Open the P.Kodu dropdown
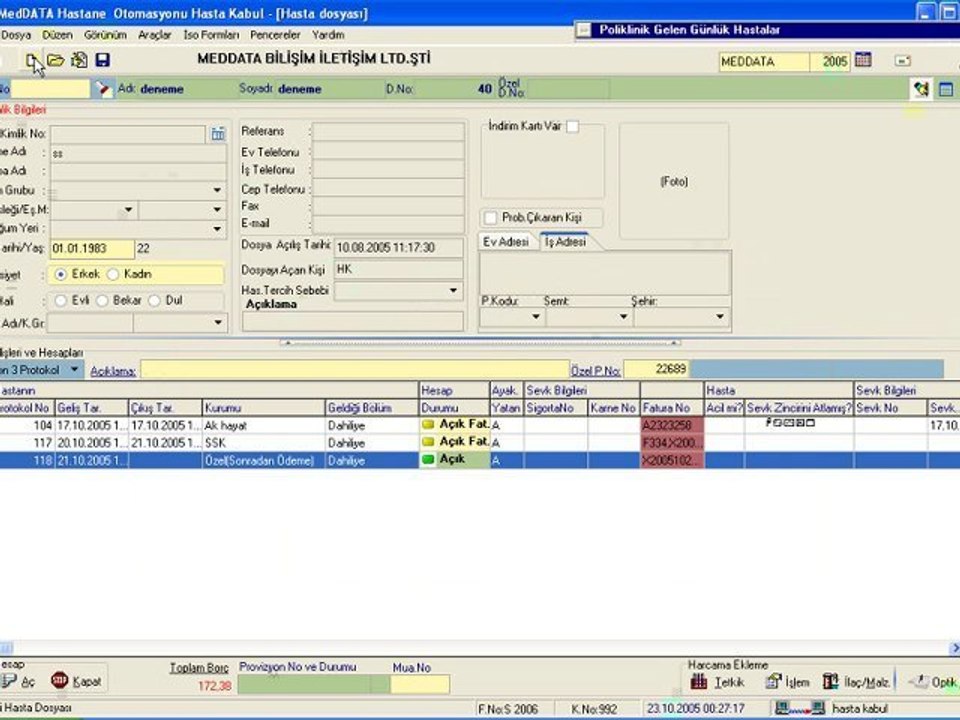 click(x=536, y=317)
